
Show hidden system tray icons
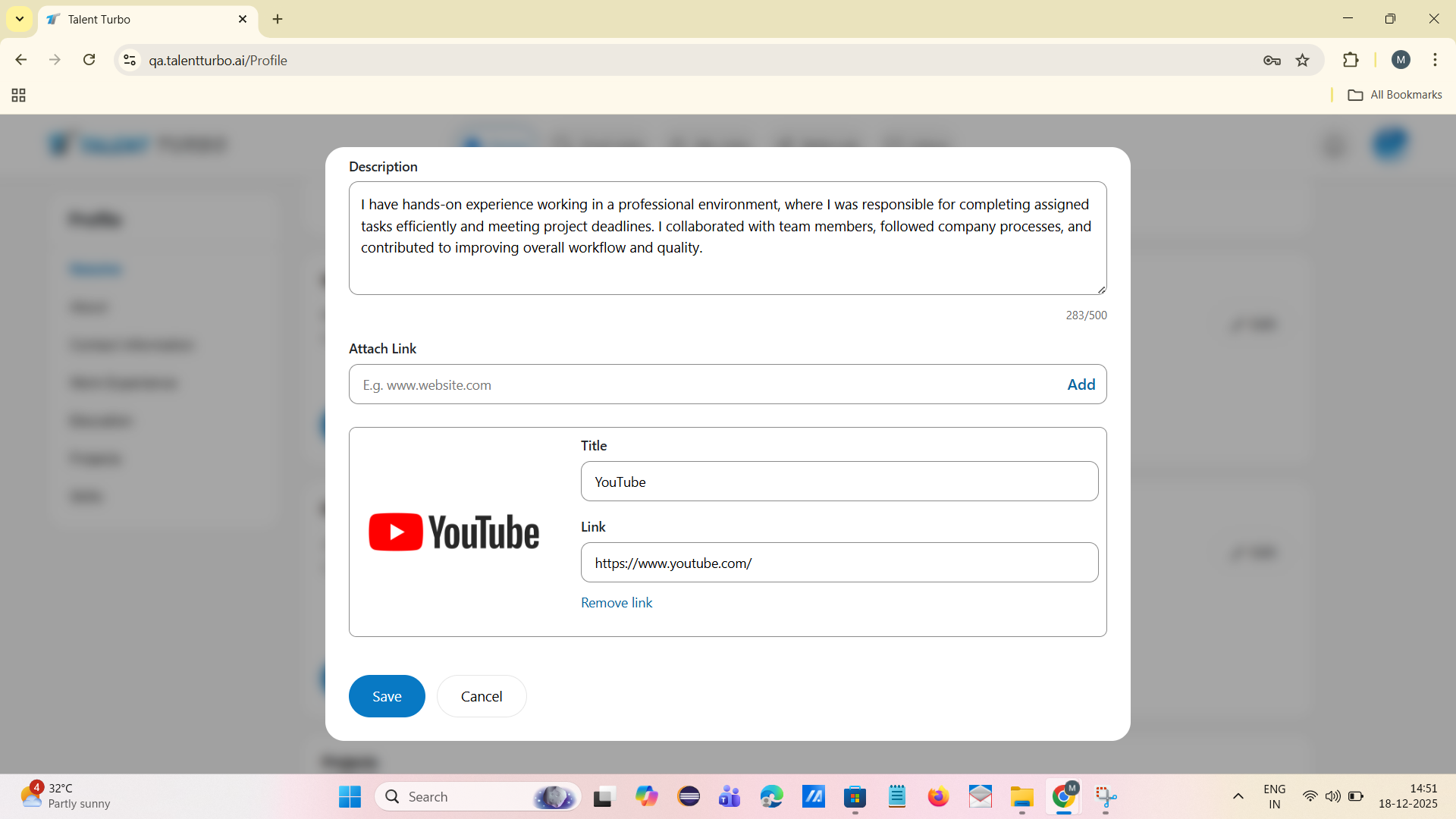1238,796
